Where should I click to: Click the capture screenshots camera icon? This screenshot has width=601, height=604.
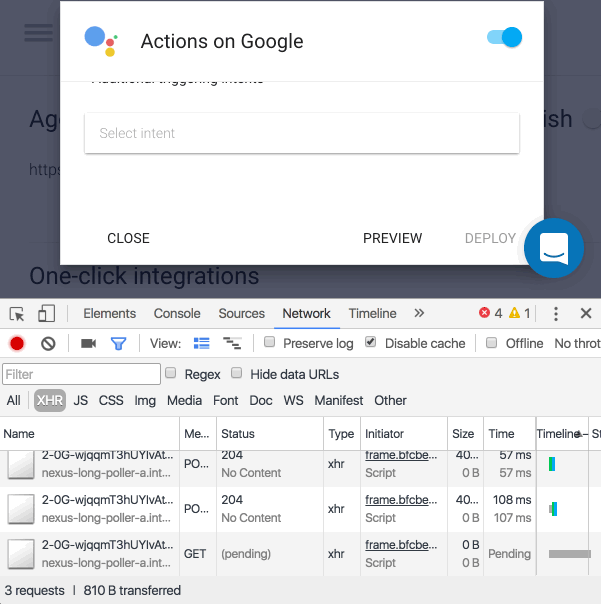point(88,343)
